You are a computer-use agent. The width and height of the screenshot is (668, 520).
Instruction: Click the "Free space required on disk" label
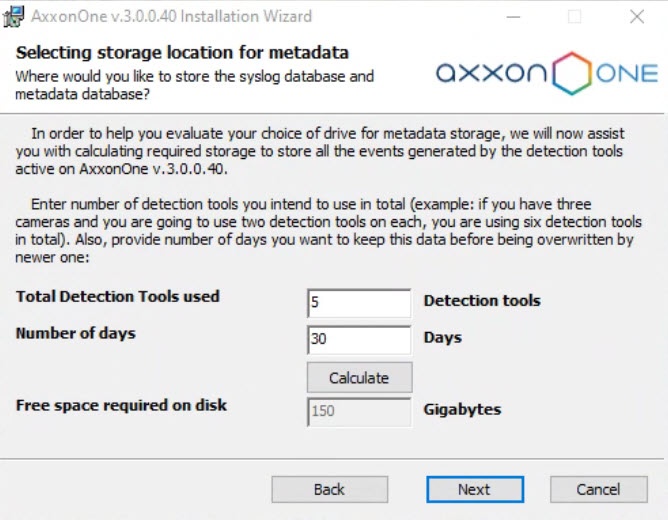coord(121,405)
